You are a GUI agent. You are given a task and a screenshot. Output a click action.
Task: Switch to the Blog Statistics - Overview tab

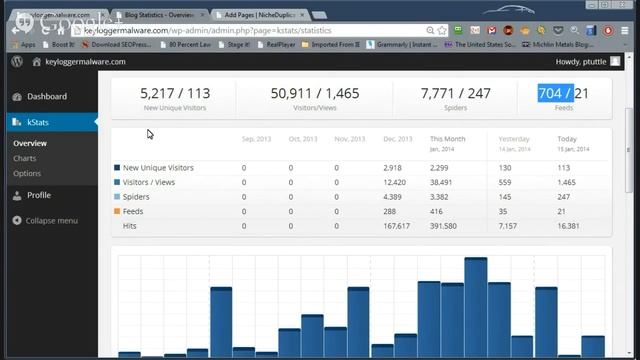[x=159, y=15]
